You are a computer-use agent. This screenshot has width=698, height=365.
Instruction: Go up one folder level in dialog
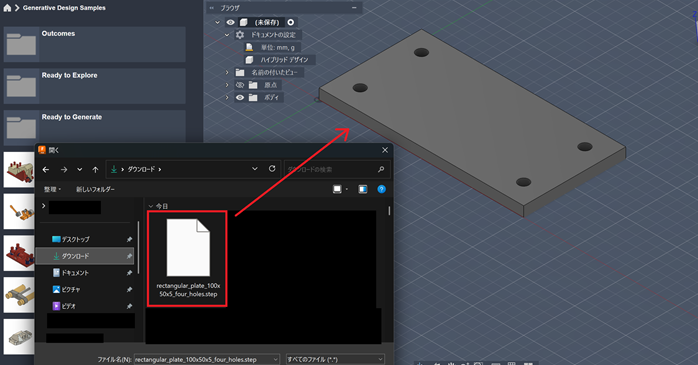point(95,170)
